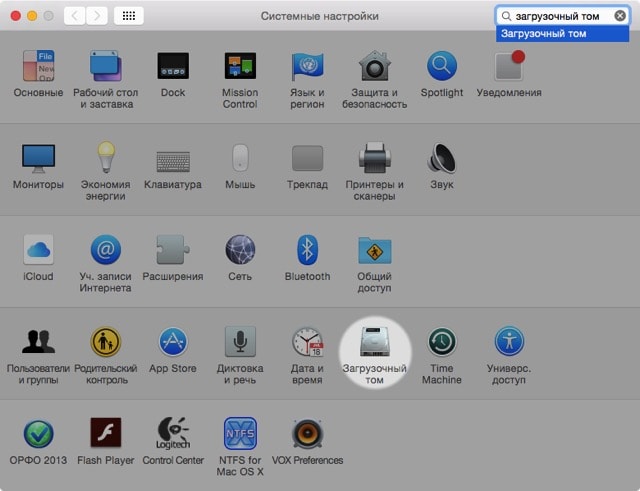Go back with the left arrow button

(x=75, y=16)
